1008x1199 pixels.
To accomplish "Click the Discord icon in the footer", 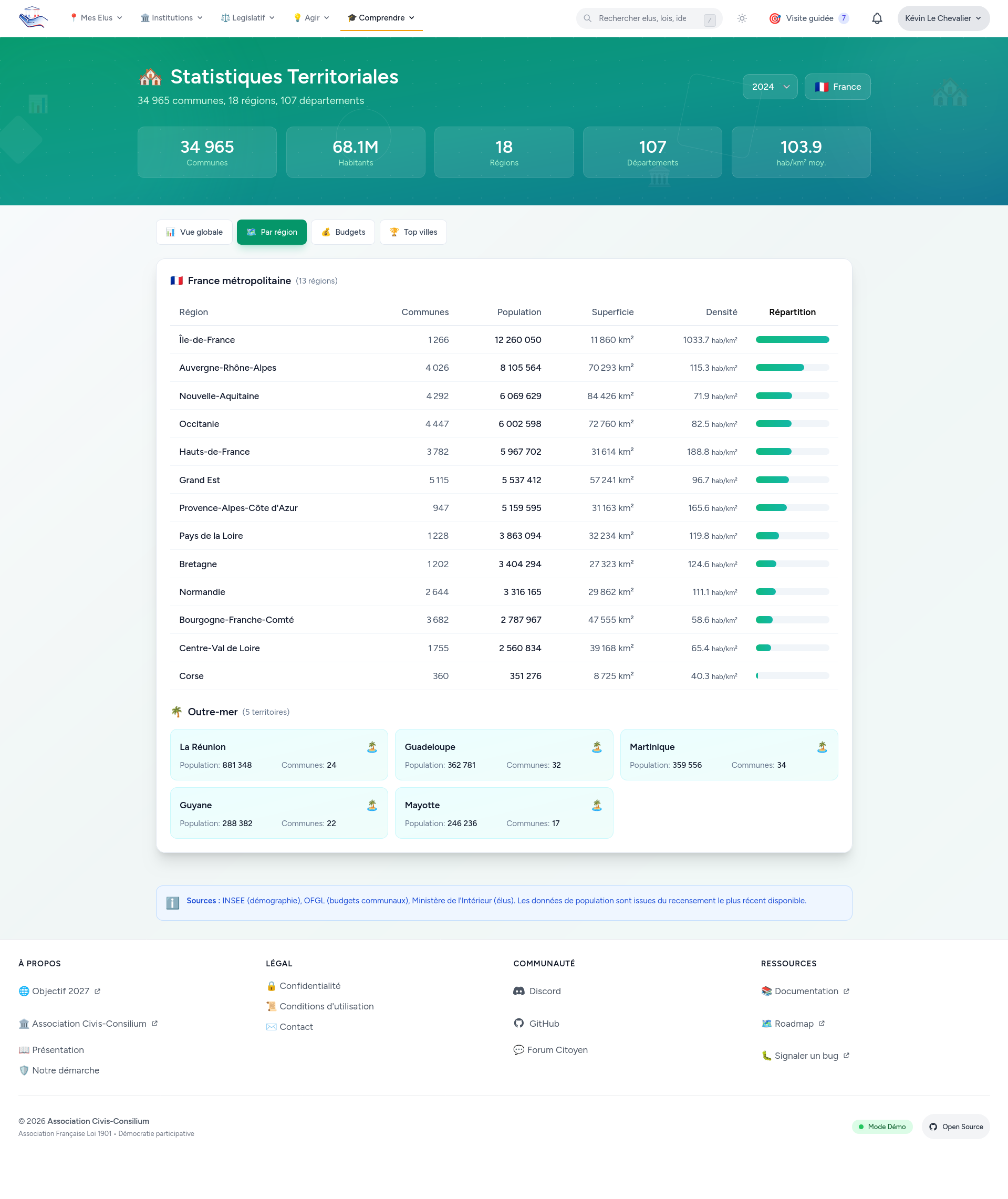I will 518,991.
